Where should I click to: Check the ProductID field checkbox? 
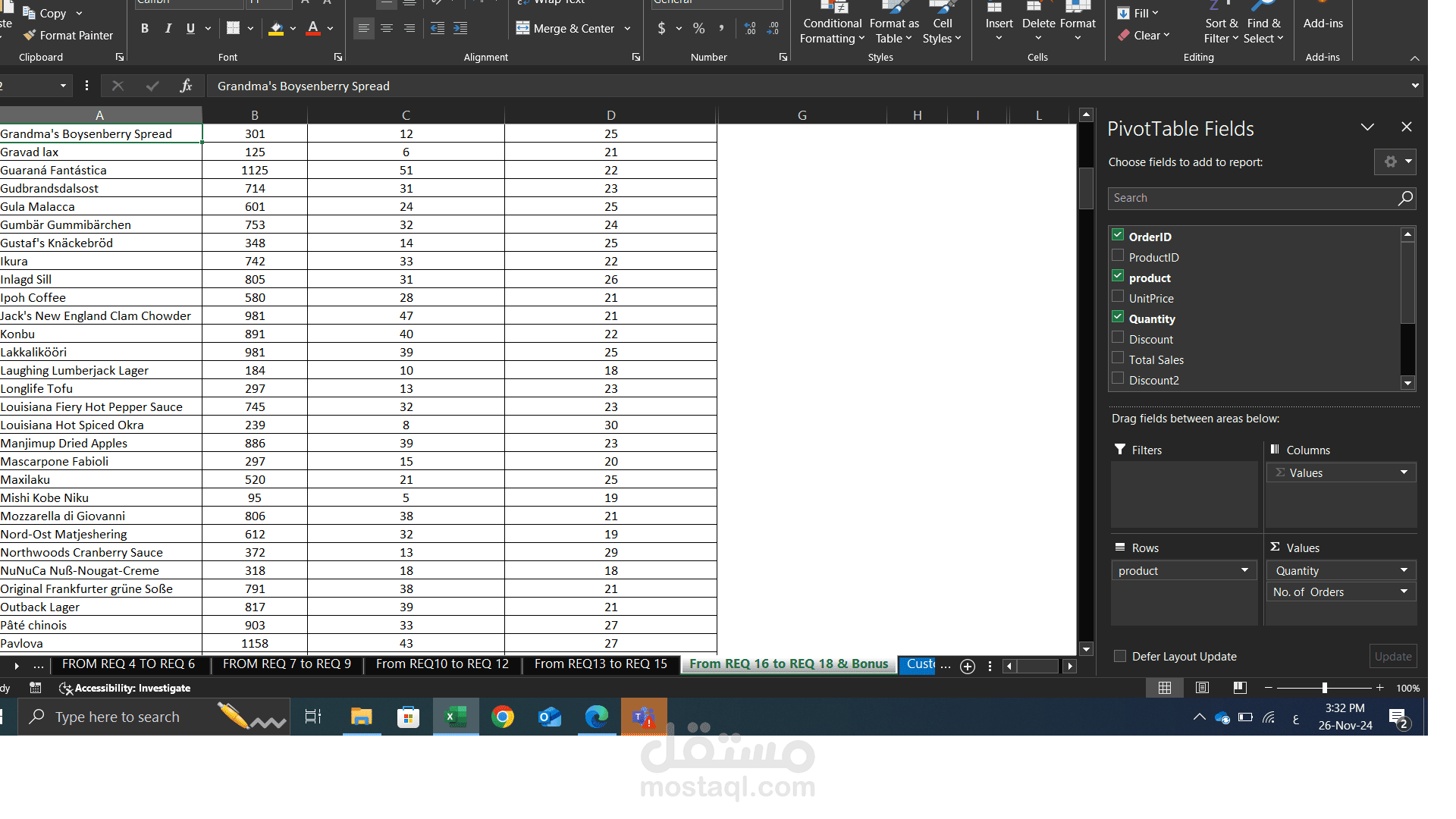pos(1118,256)
